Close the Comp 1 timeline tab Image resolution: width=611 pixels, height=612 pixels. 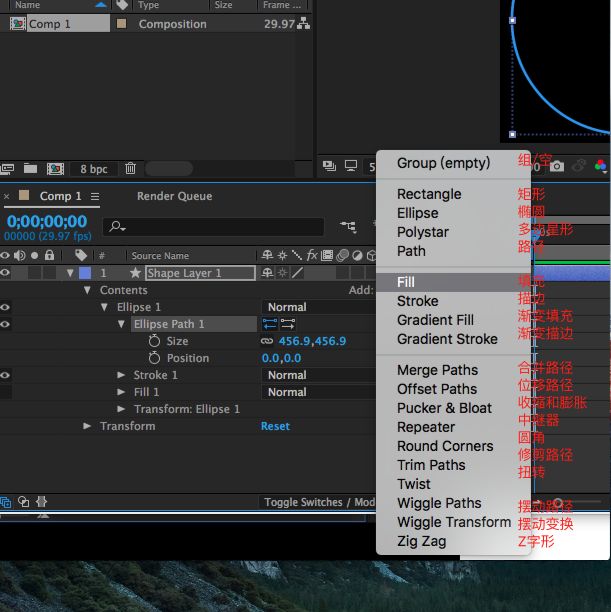7,196
